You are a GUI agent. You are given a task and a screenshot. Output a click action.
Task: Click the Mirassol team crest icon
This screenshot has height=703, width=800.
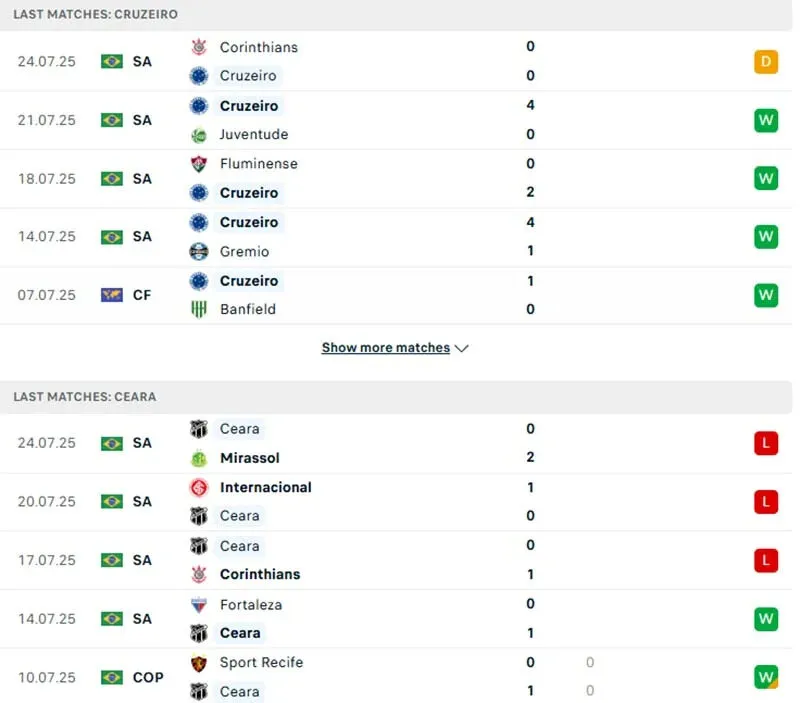(199, 458)
